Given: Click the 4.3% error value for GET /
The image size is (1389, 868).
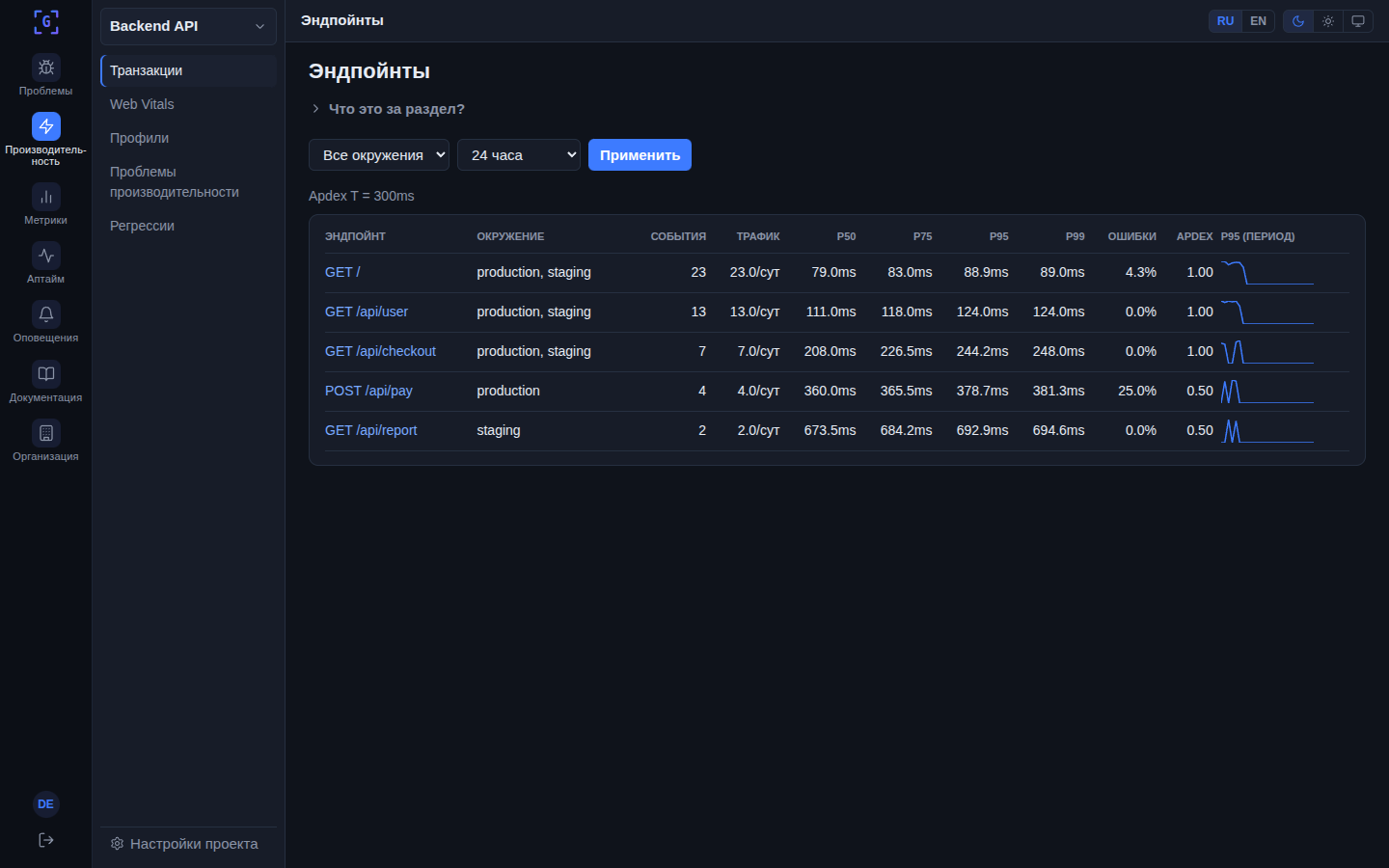Looking at the screenshot, I should tap(1141, 272).
